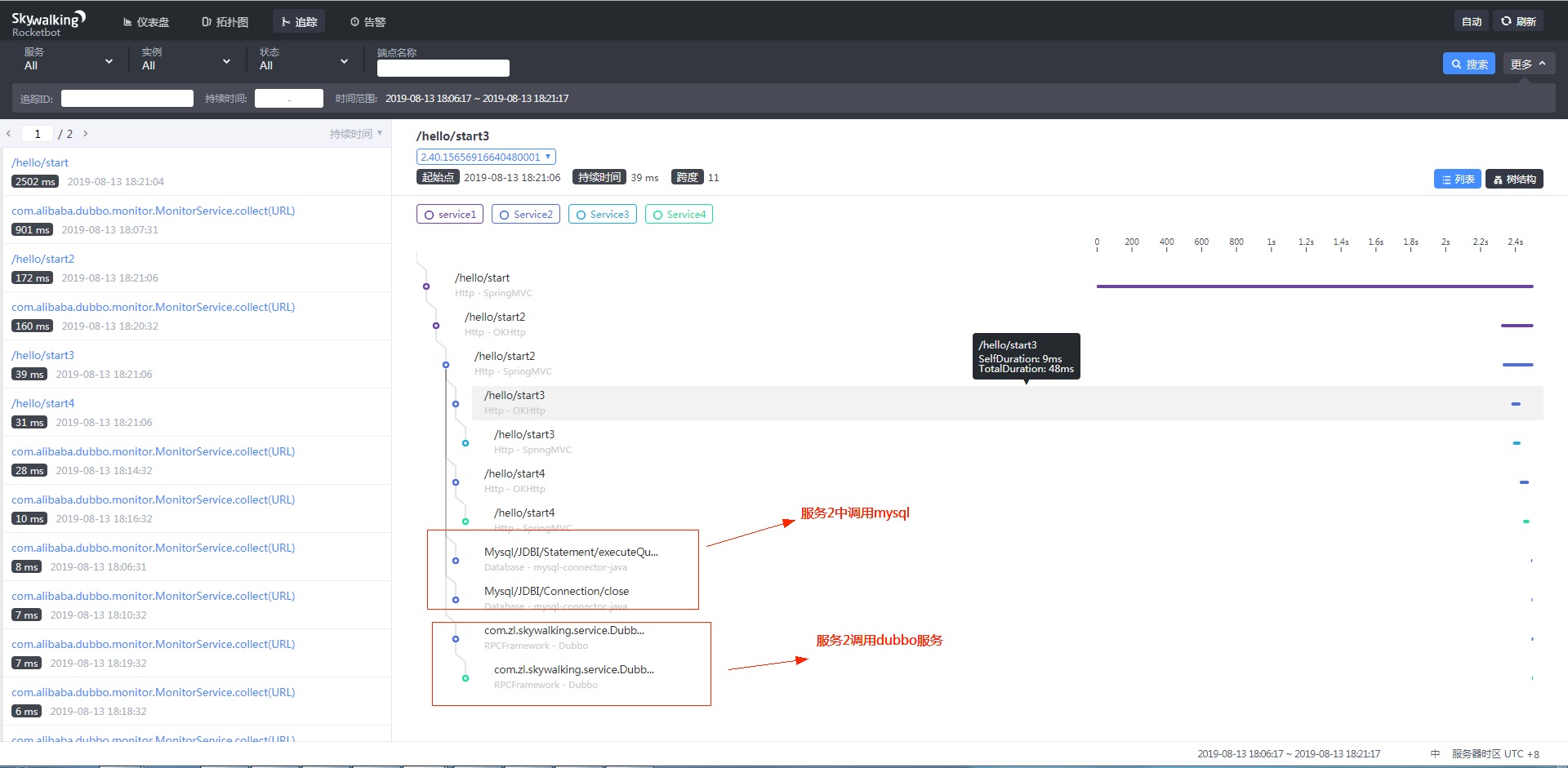Select the 追踪 trace tab
This screenshot has height=768, width=1568.
pyautogui.click(x=299, y=22)
